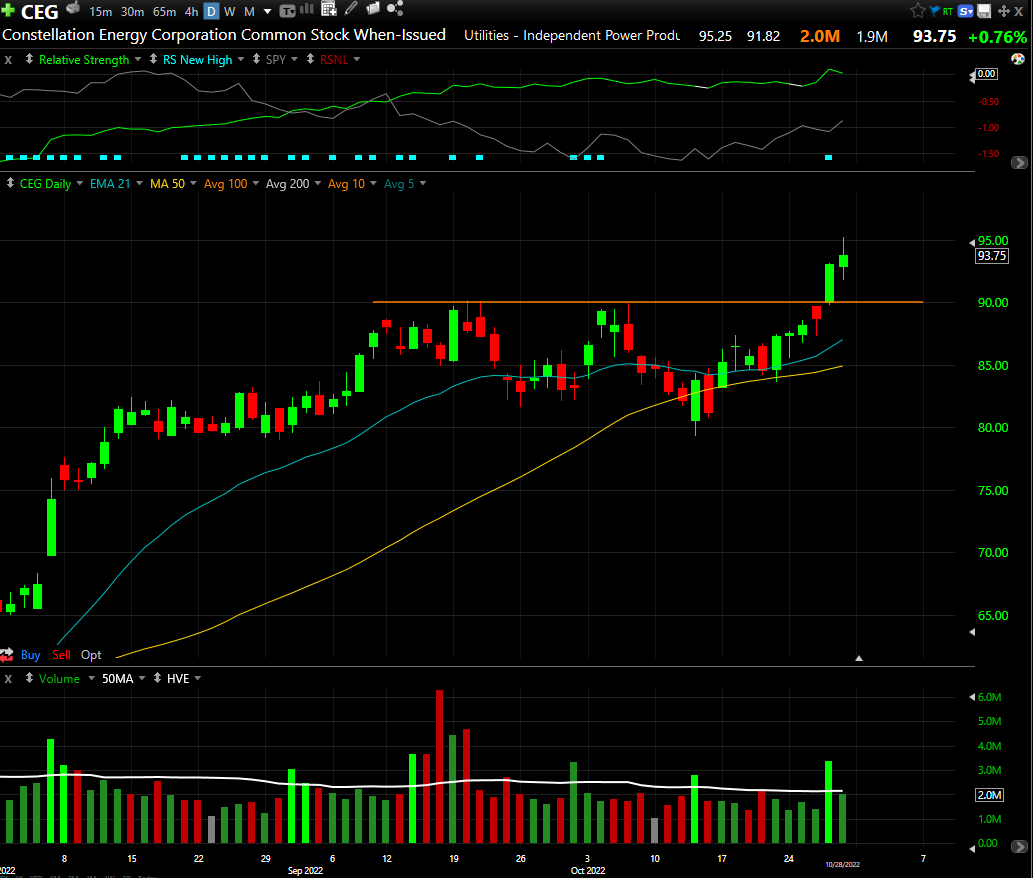Select the W weekly timeframe
Viewport: 1033px width, 878px height.
229,12
